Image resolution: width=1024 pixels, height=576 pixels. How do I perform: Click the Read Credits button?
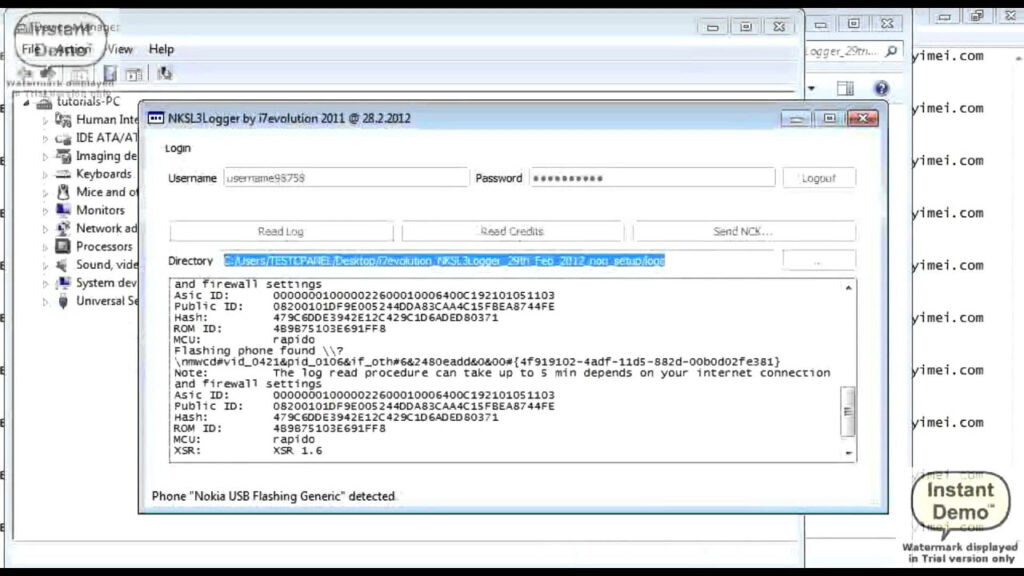(x=512, y=231)
